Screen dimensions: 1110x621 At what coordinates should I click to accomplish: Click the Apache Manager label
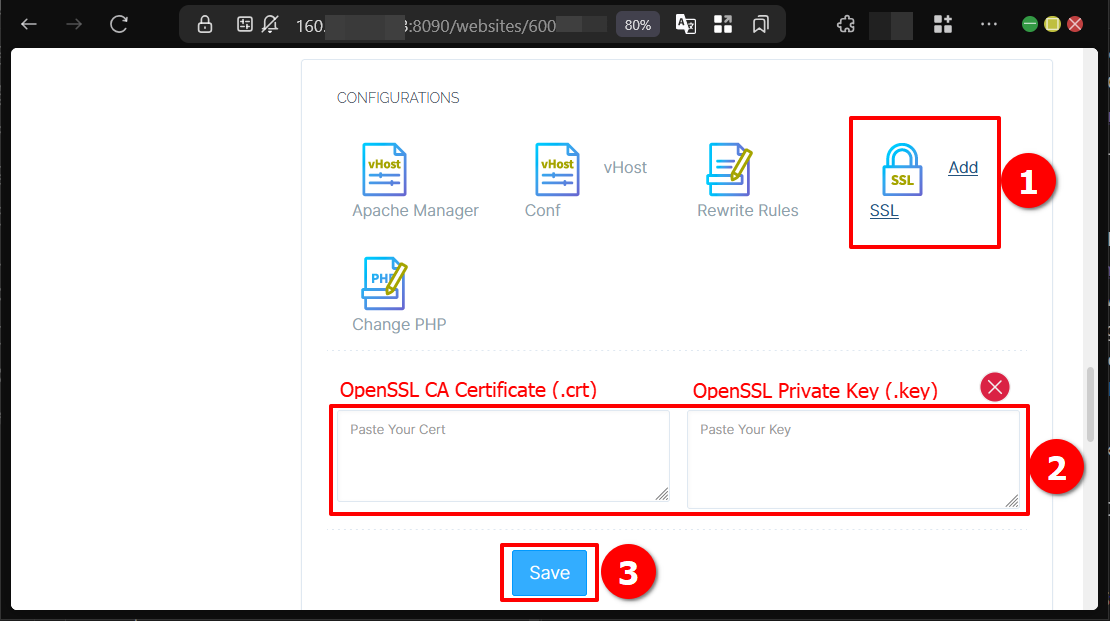pyautogui.click(x=416, y=210)
